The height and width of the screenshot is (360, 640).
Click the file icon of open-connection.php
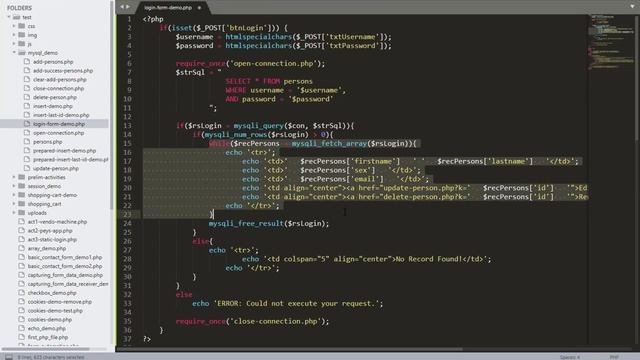(x=27, y=133)
